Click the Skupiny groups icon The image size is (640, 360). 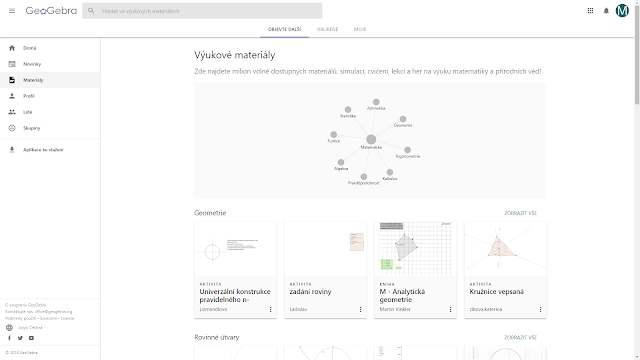tap(12, 128)
